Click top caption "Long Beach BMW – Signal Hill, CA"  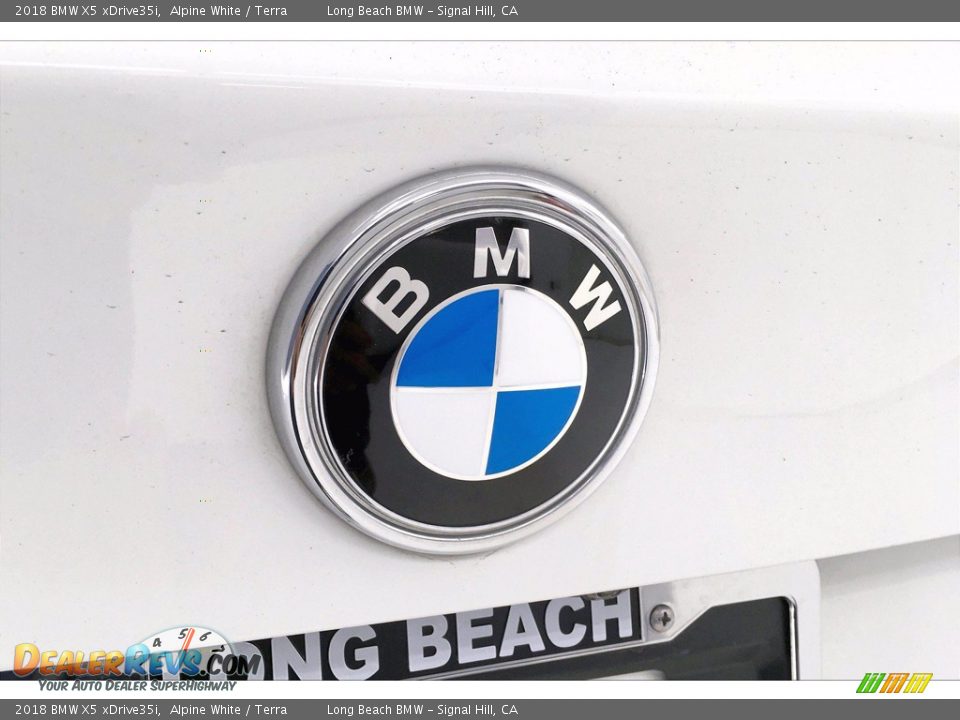tap(422, 10)
